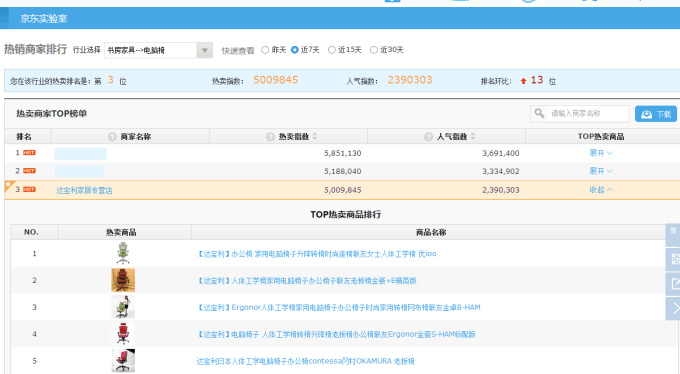Open product 5 link with contessa OKAMURA
680x374 pixels.
[305, 361]
